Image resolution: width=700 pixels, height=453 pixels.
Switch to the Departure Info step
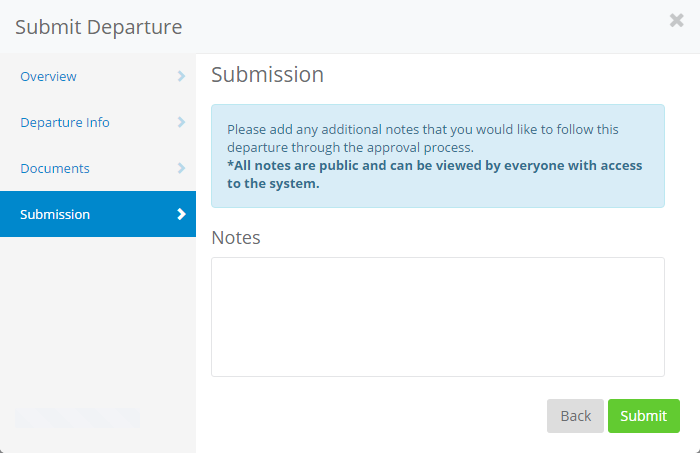(x=65, y=123)
